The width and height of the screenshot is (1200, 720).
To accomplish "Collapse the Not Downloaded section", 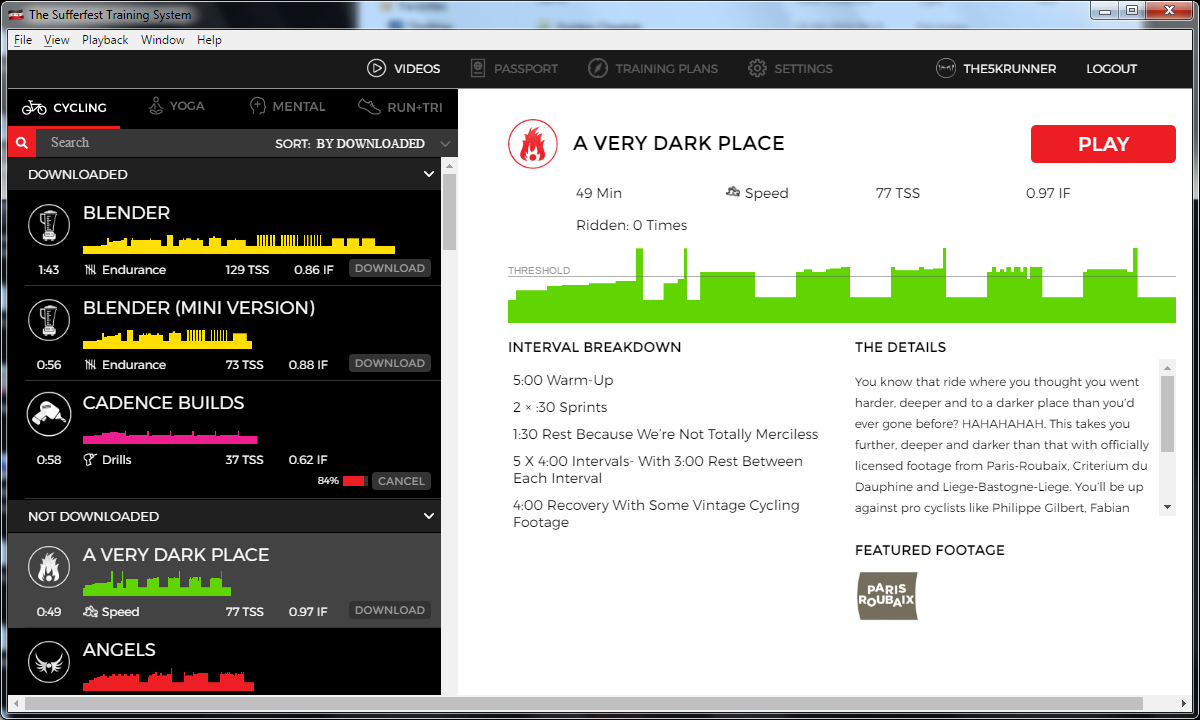I will [x=429, y=516].
